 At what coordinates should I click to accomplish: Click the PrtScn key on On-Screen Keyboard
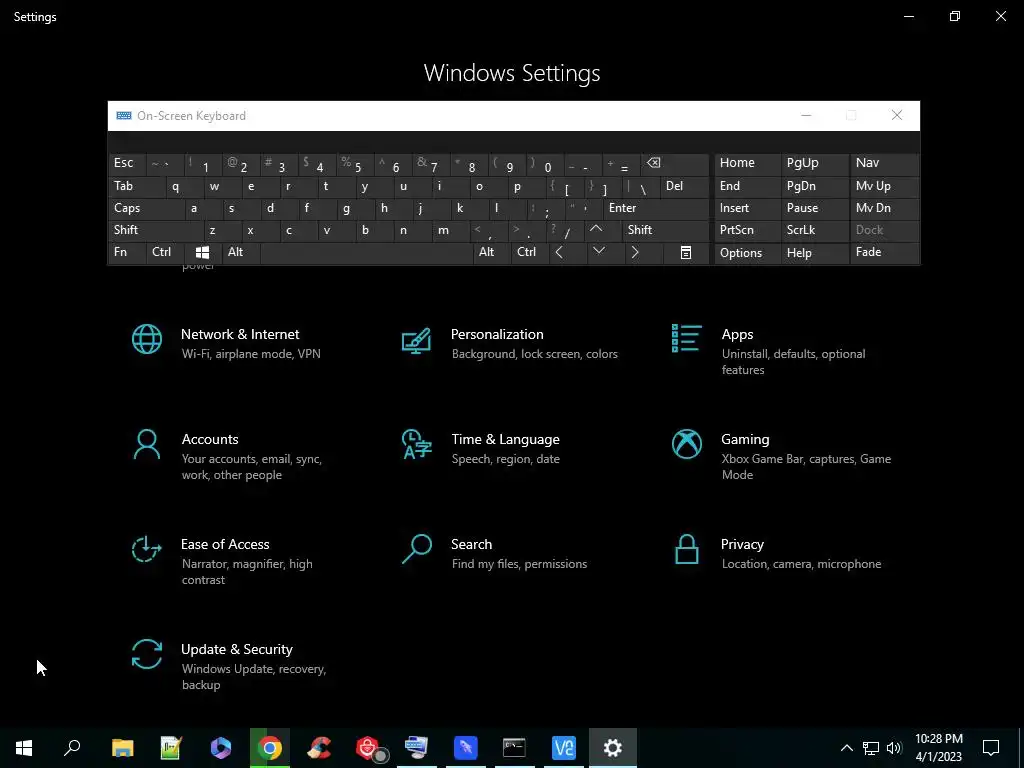pos(748,230)
